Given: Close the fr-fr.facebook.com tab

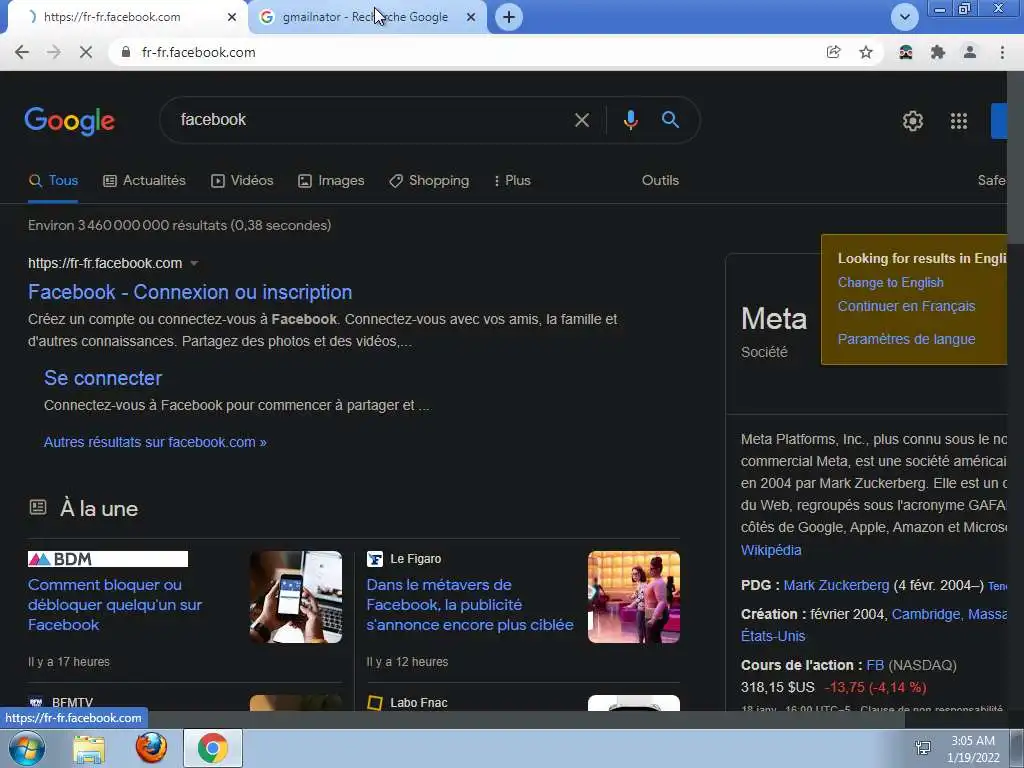Looking at the screenshot, I should point(232,17).
